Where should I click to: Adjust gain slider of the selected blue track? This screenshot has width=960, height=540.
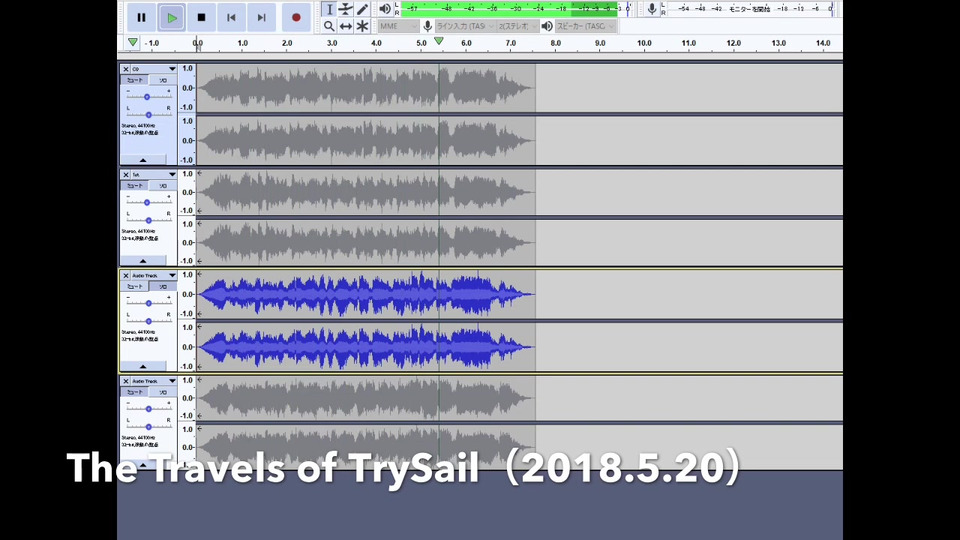(x=148, y=303)
